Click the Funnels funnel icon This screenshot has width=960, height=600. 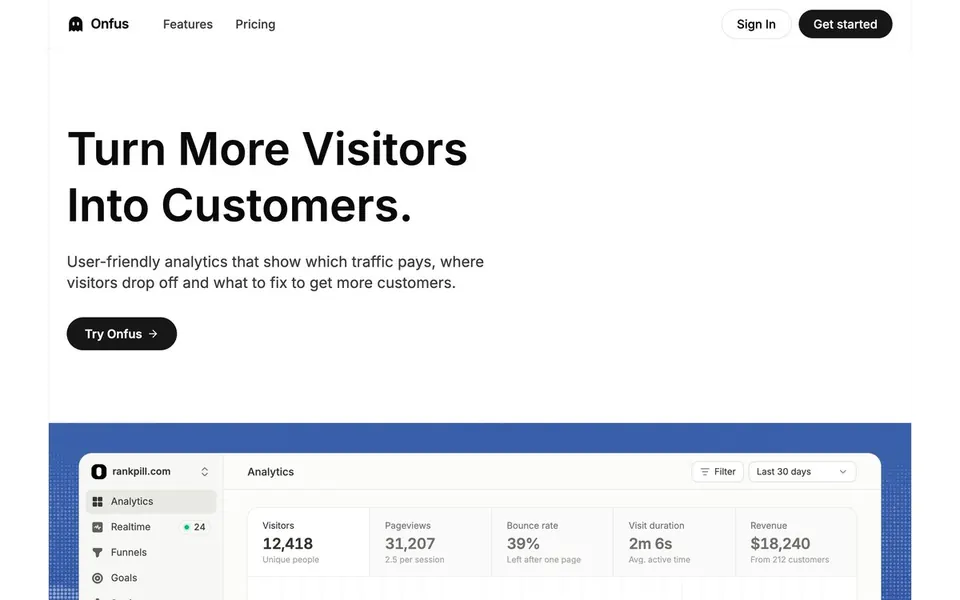pos(97,552)
